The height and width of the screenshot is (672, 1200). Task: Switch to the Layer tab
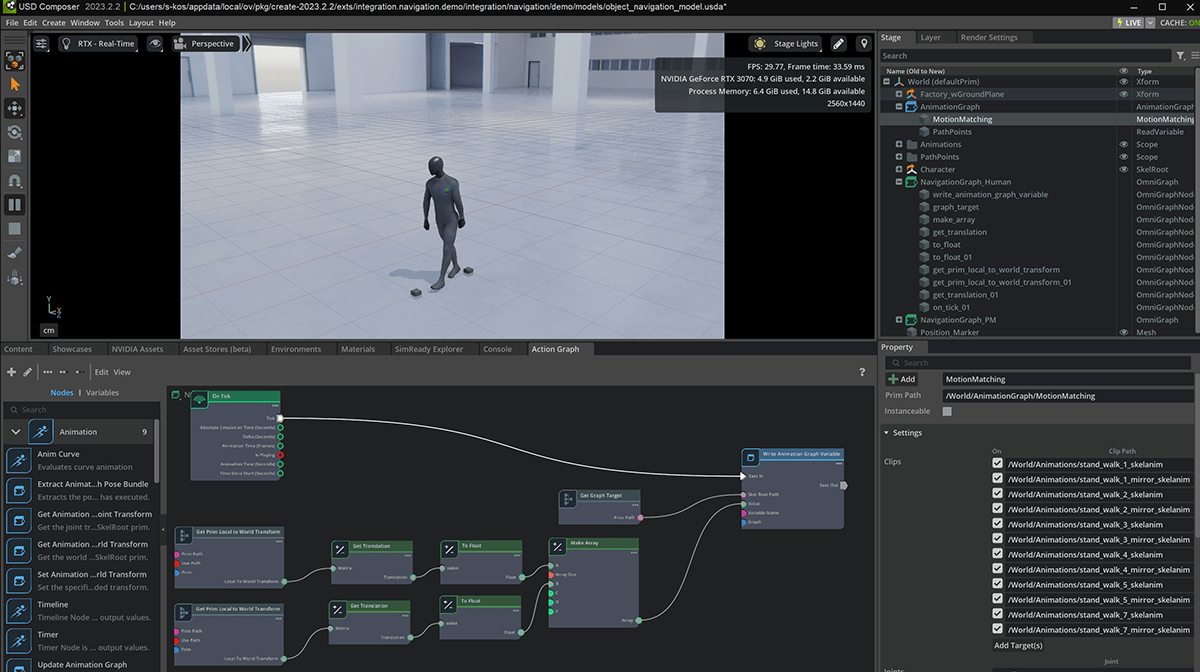click(x=930, y=38)
